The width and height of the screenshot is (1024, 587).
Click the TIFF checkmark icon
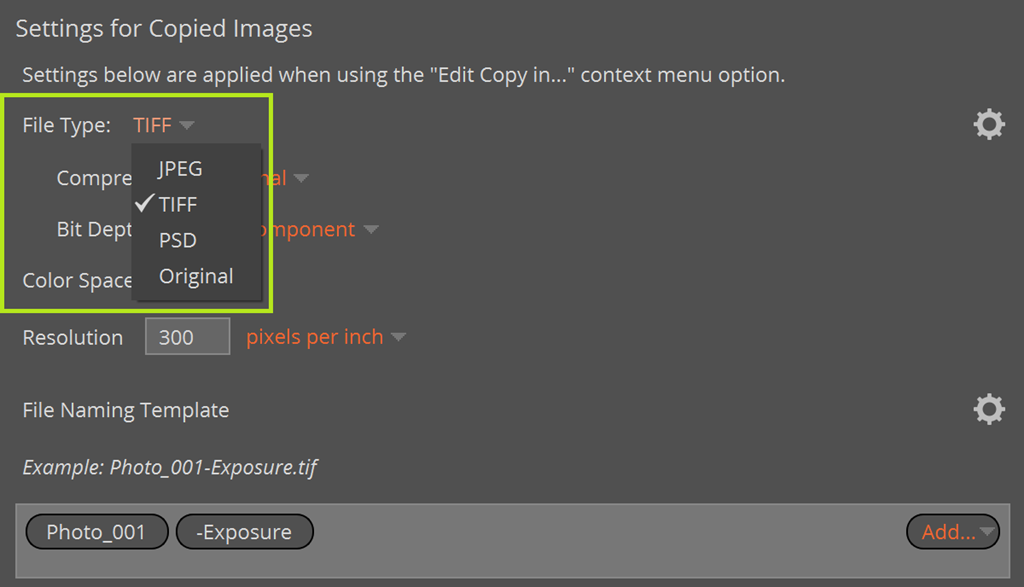(x=144, y=203)
